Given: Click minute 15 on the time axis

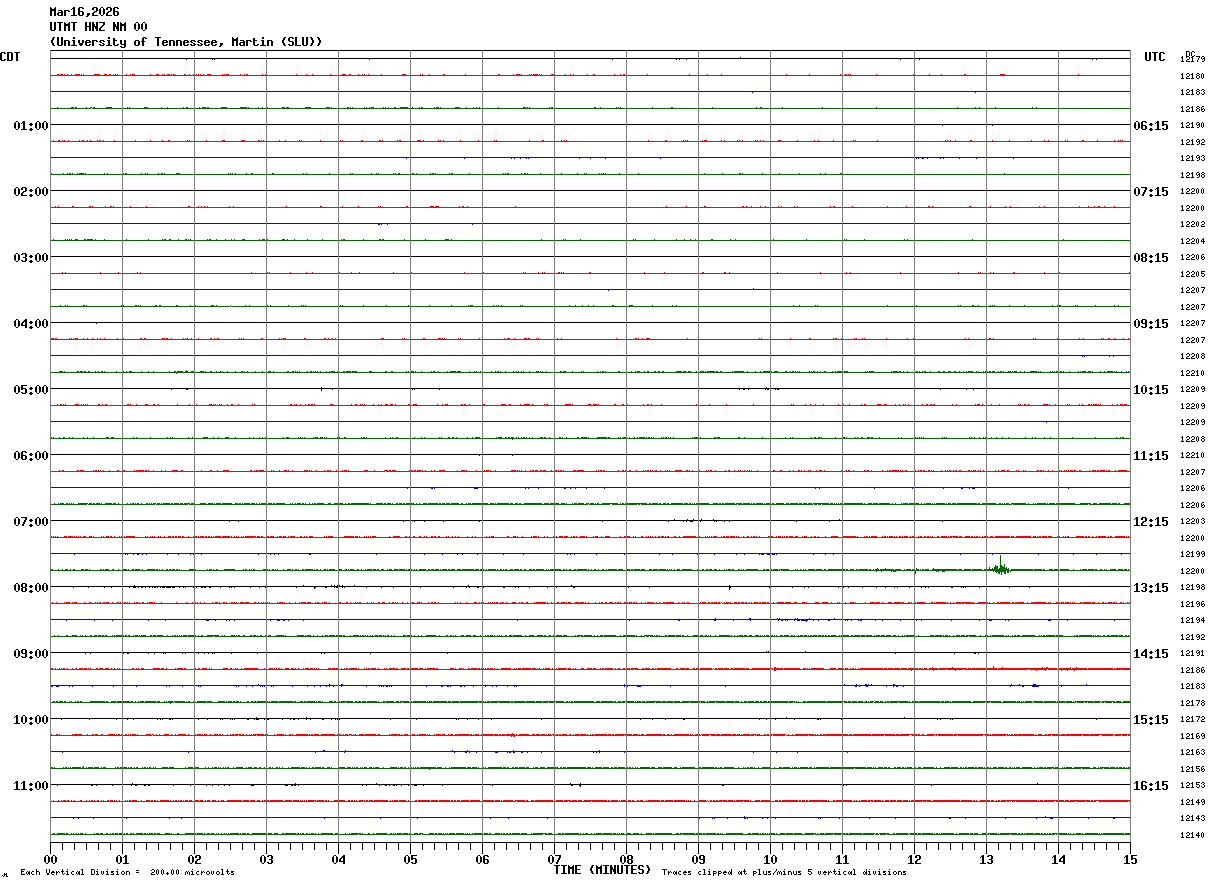Looking at the screenshot, I should point(1130,859).
